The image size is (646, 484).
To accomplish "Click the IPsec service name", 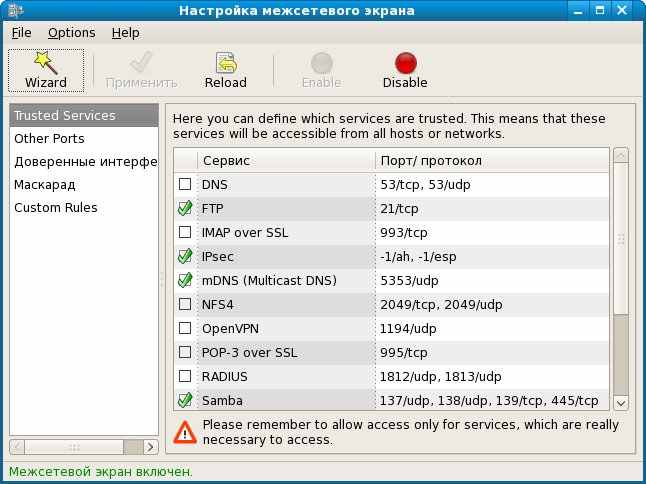I will click(218, 257).
